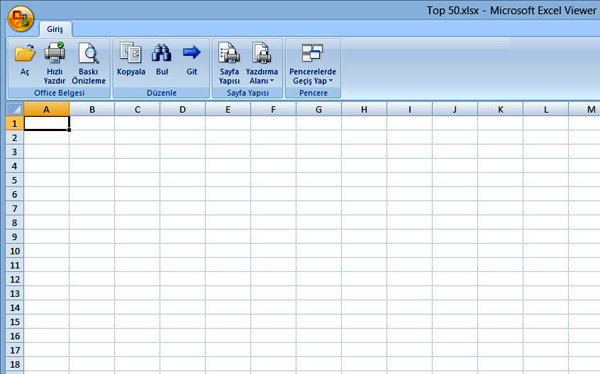Select column D header

[x=183, y=109]
